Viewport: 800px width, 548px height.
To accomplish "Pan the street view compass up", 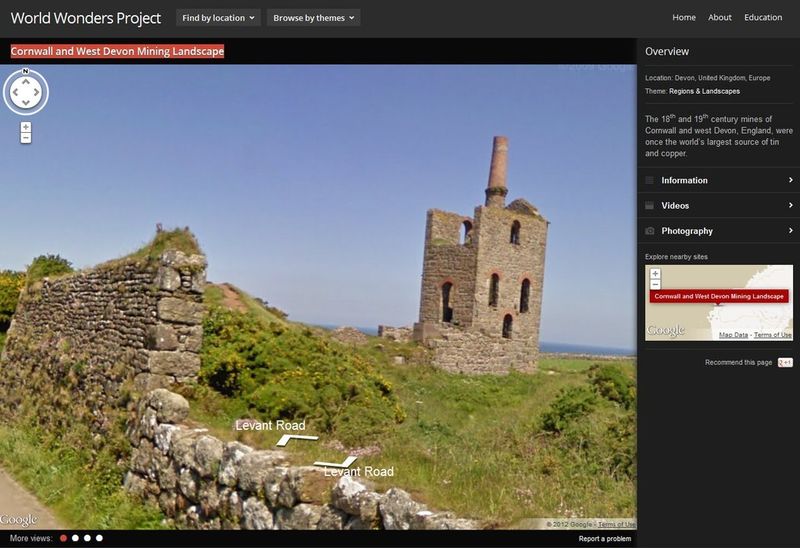I will point(26,82).
